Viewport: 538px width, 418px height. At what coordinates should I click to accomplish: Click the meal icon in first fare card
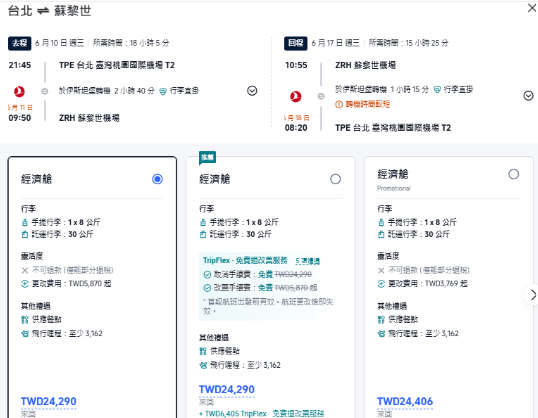click(x=25, y=320)
